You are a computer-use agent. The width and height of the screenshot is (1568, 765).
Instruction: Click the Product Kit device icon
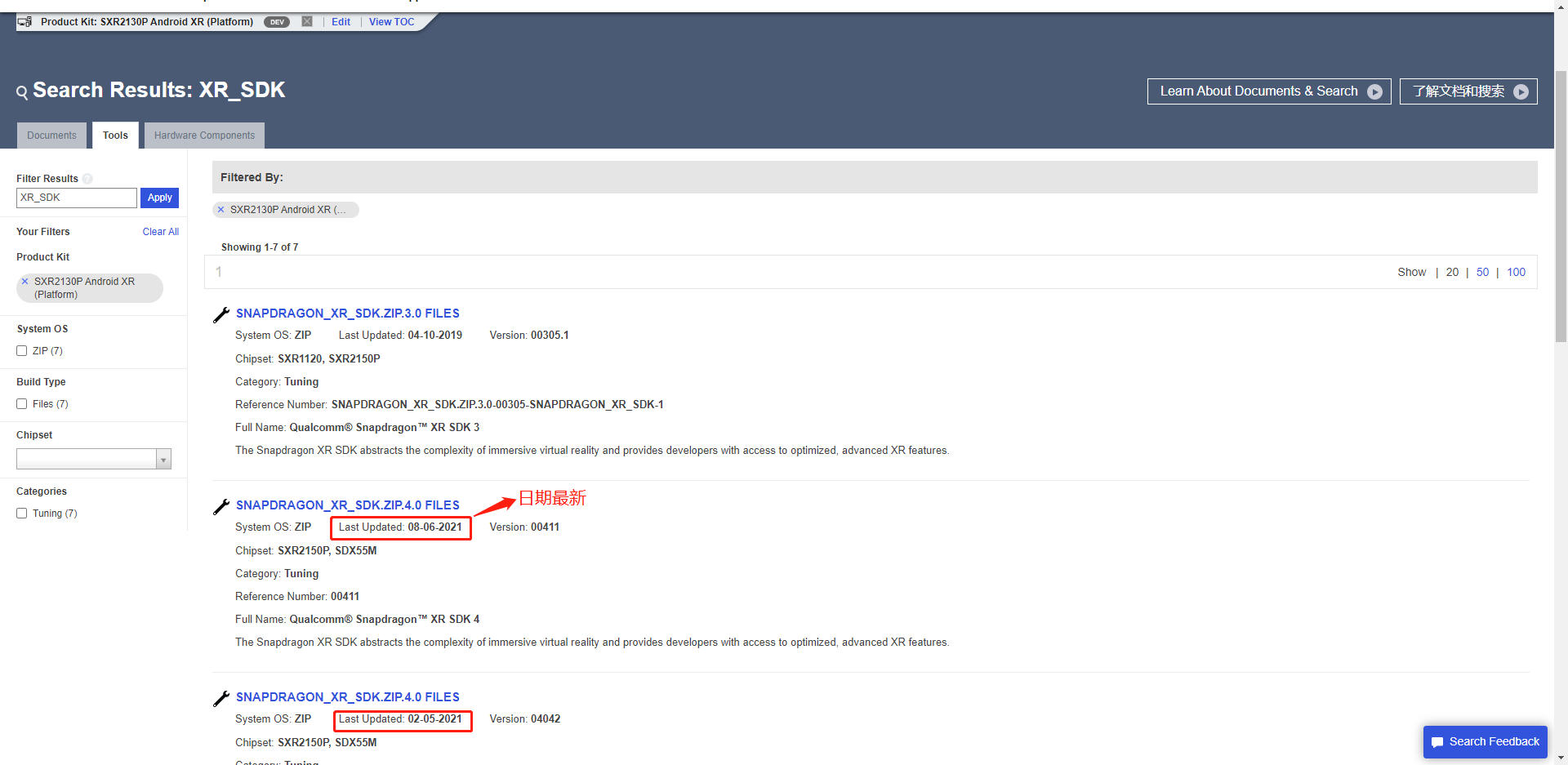(24, 22)
